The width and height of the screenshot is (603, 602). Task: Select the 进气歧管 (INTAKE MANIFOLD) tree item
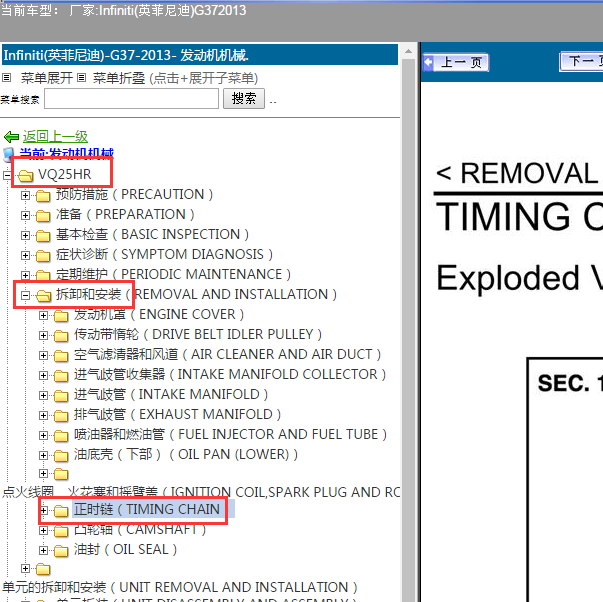(x=171, y=394)
